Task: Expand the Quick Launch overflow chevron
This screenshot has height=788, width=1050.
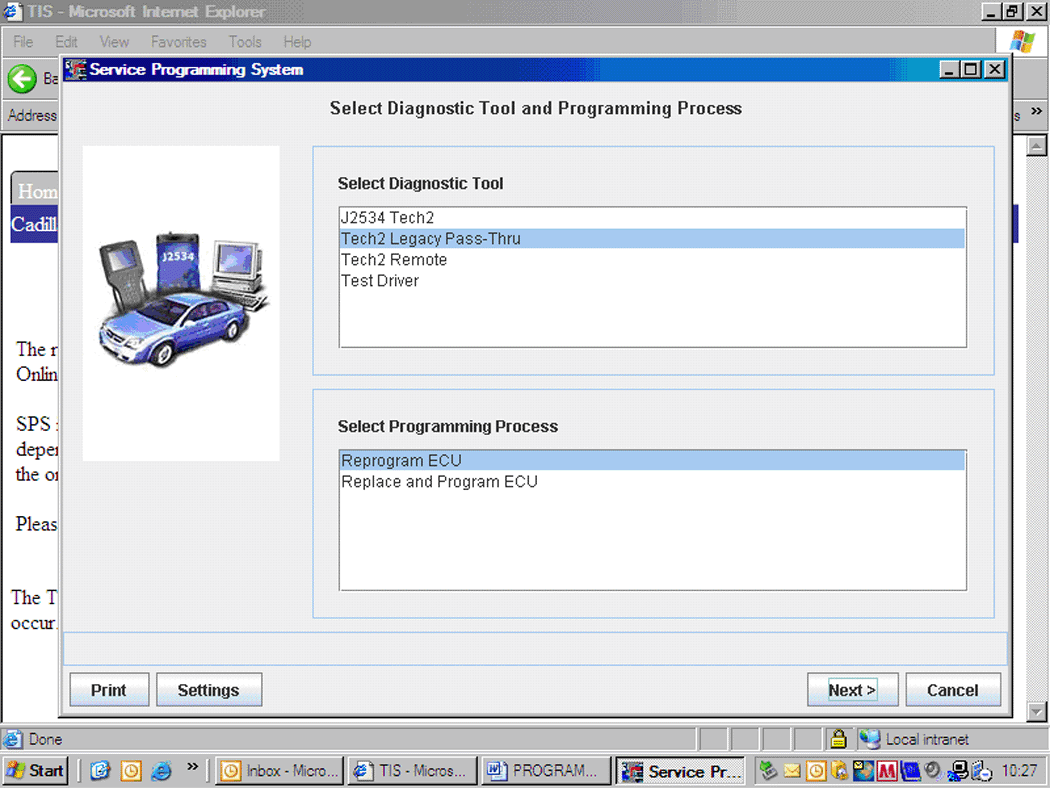Action: coord(192,769)
